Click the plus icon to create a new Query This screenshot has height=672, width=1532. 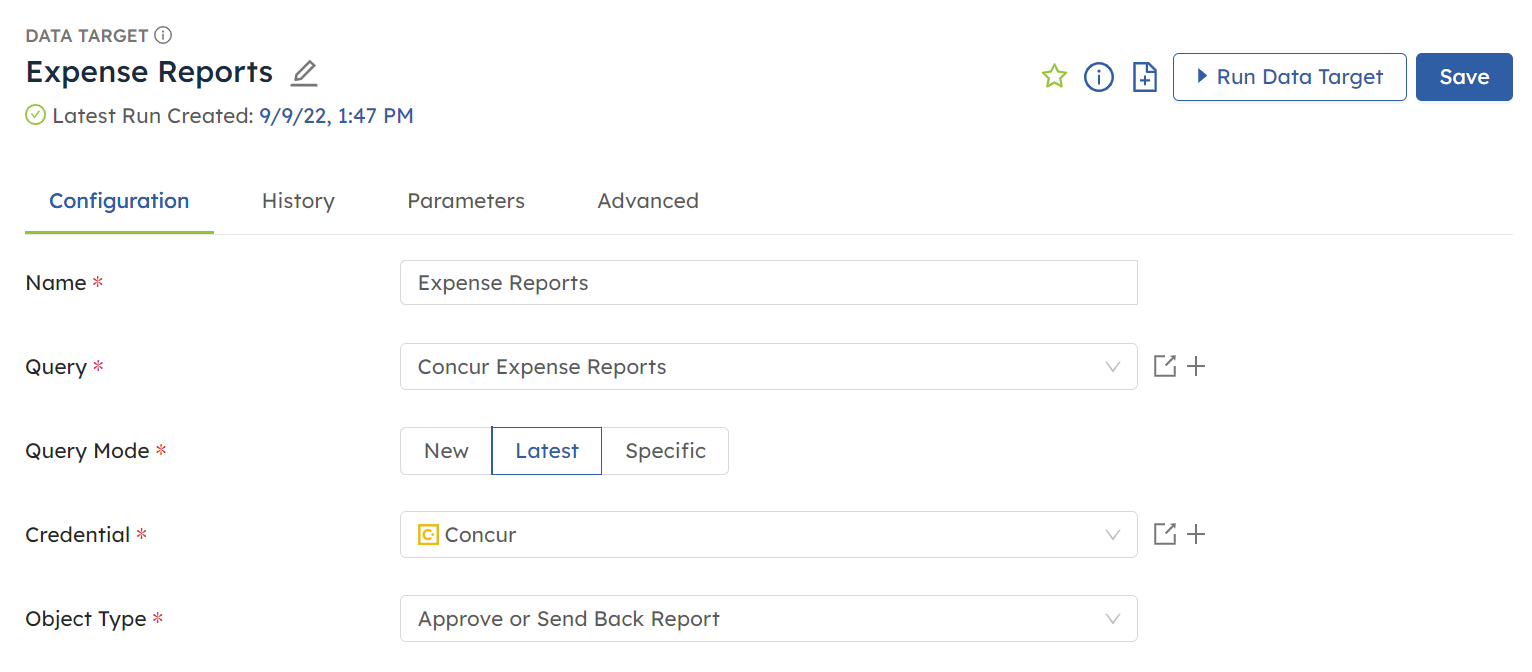[1196, 366]
